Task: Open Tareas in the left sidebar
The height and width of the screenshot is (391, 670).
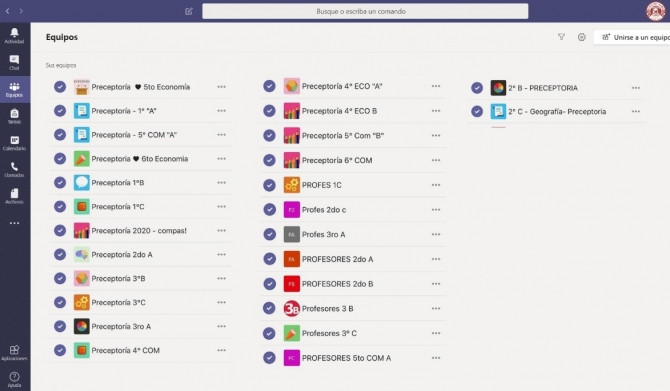Action: coord(15,116)
